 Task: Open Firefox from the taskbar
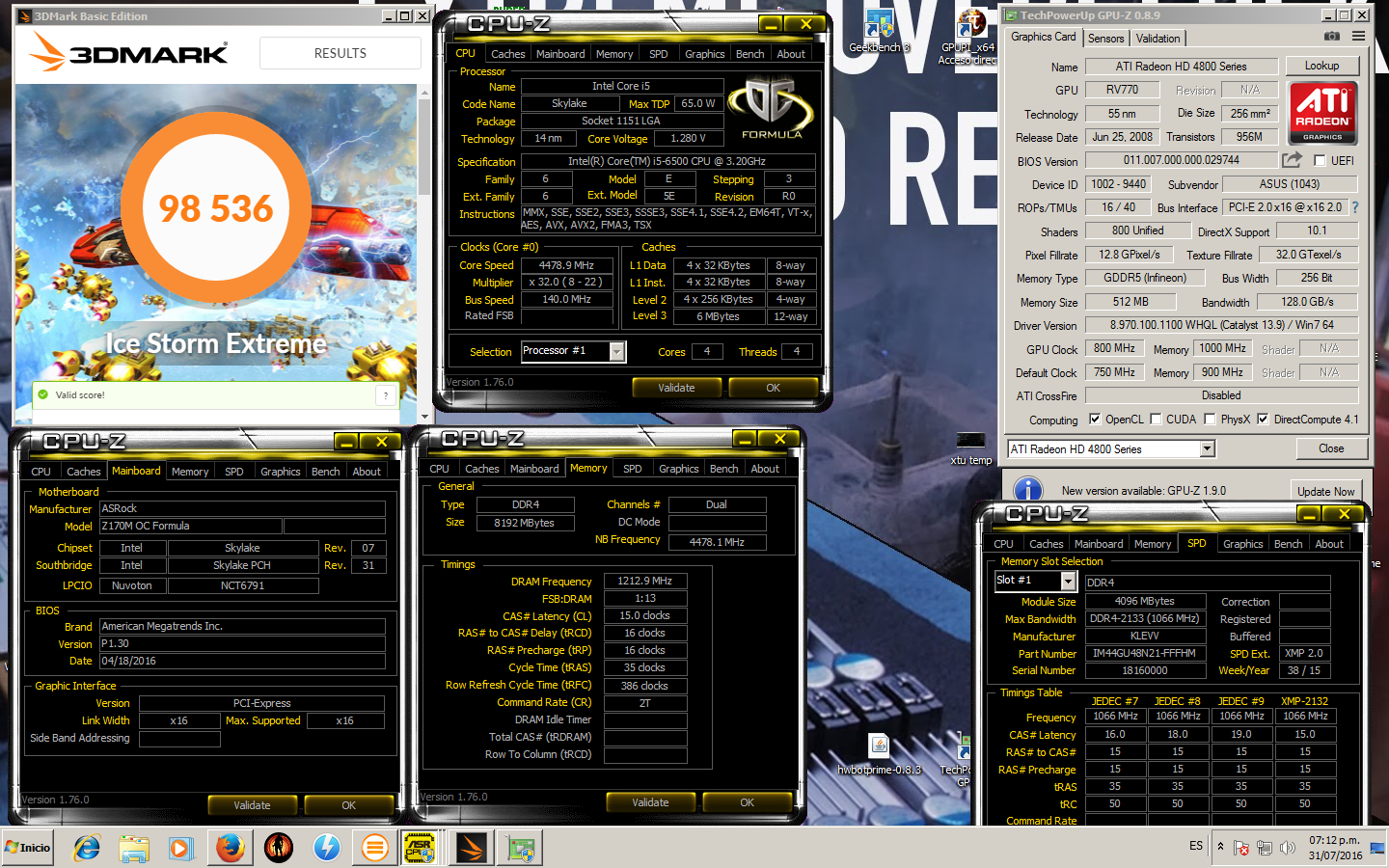(x=230, y=849)
